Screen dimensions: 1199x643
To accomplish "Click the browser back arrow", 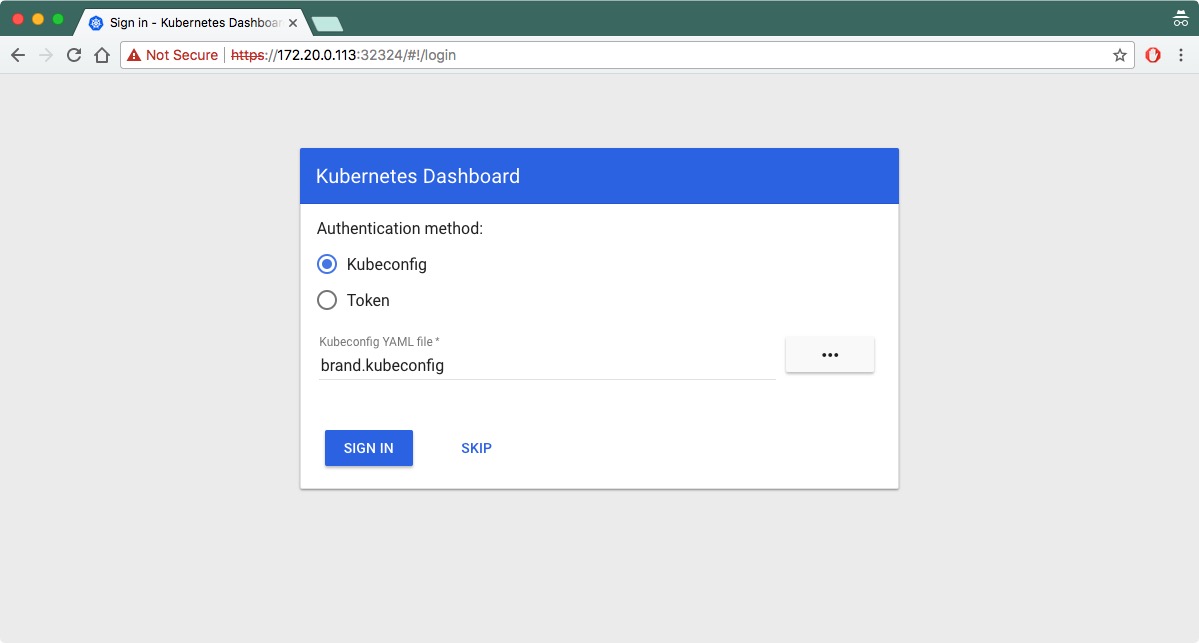I will click(x=17, y=55).
